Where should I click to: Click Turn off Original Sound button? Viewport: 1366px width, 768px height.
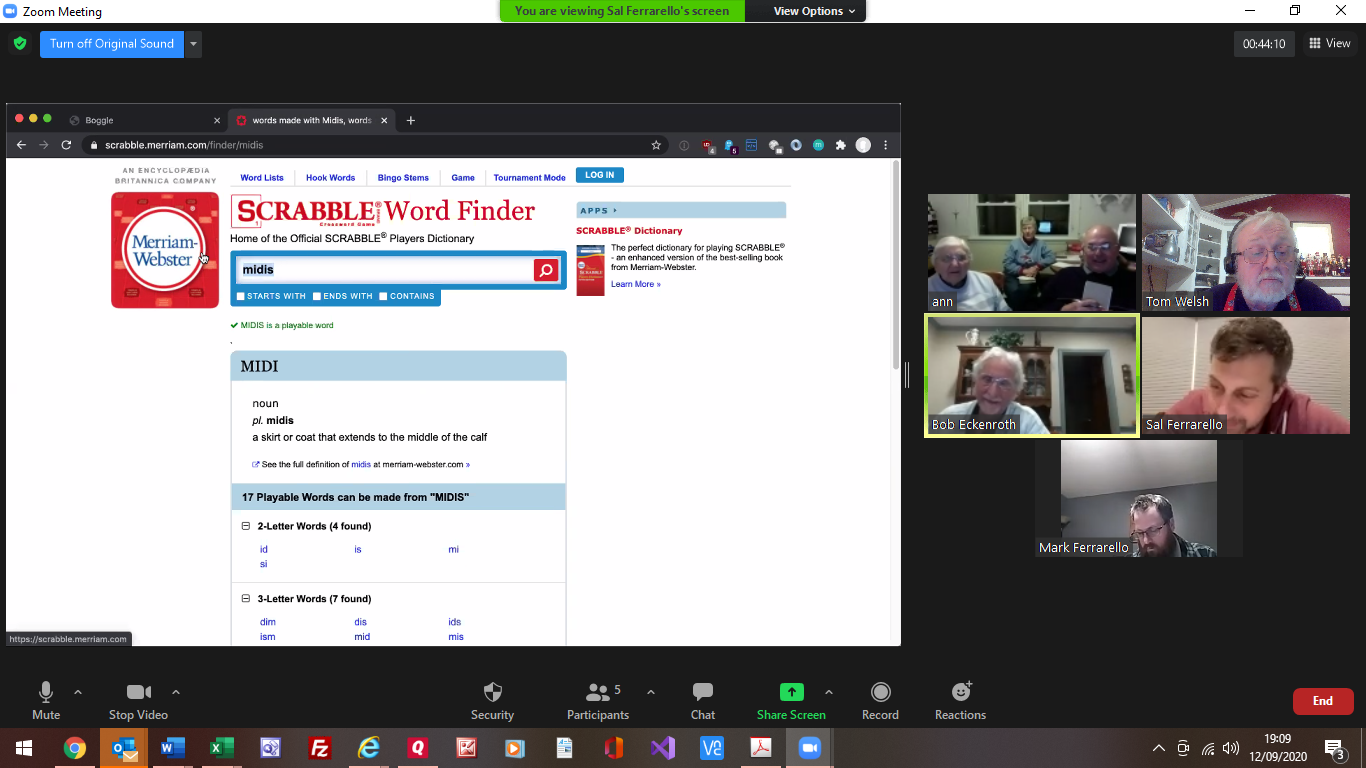pos(112,44)
